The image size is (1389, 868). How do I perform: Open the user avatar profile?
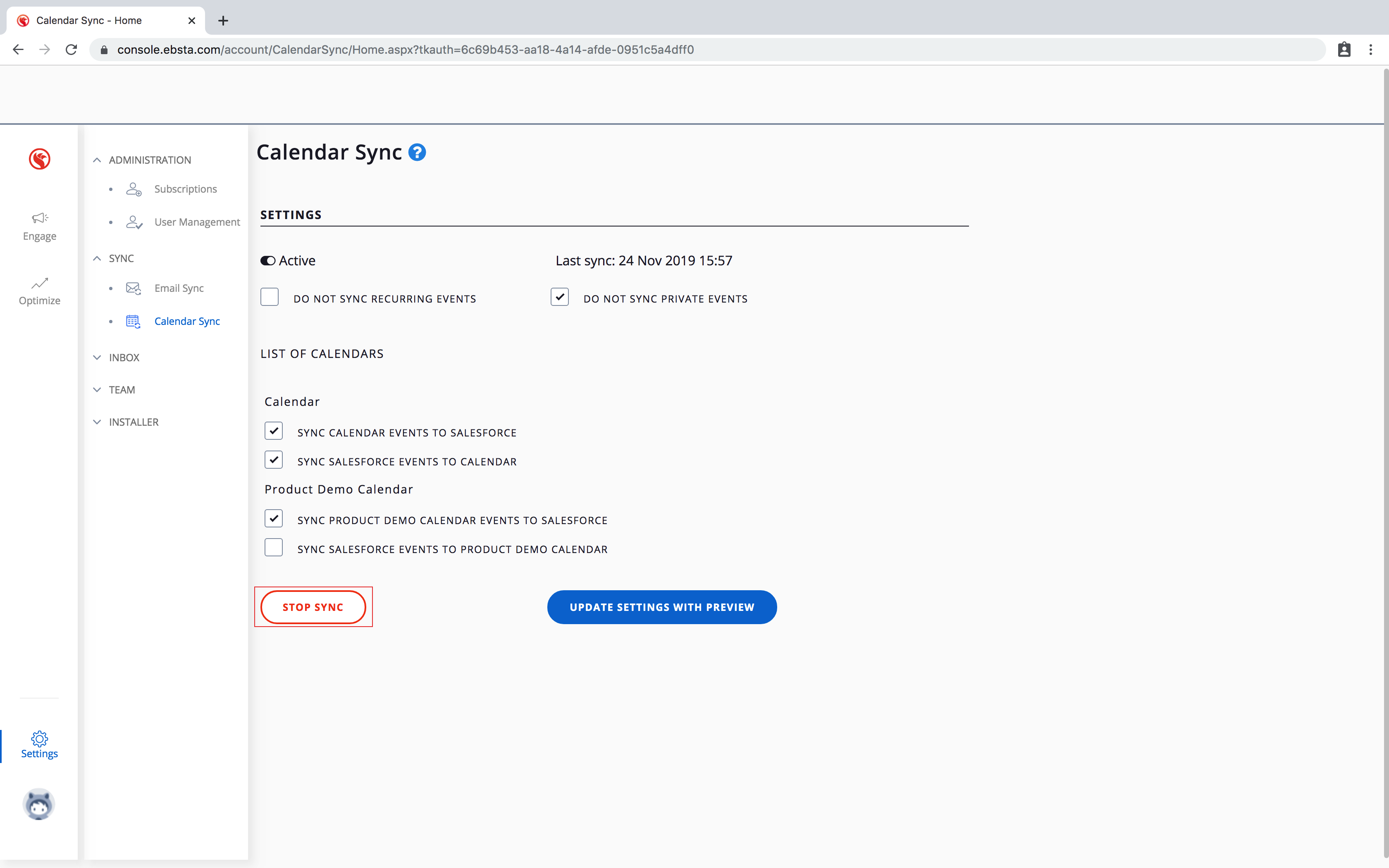38,804
